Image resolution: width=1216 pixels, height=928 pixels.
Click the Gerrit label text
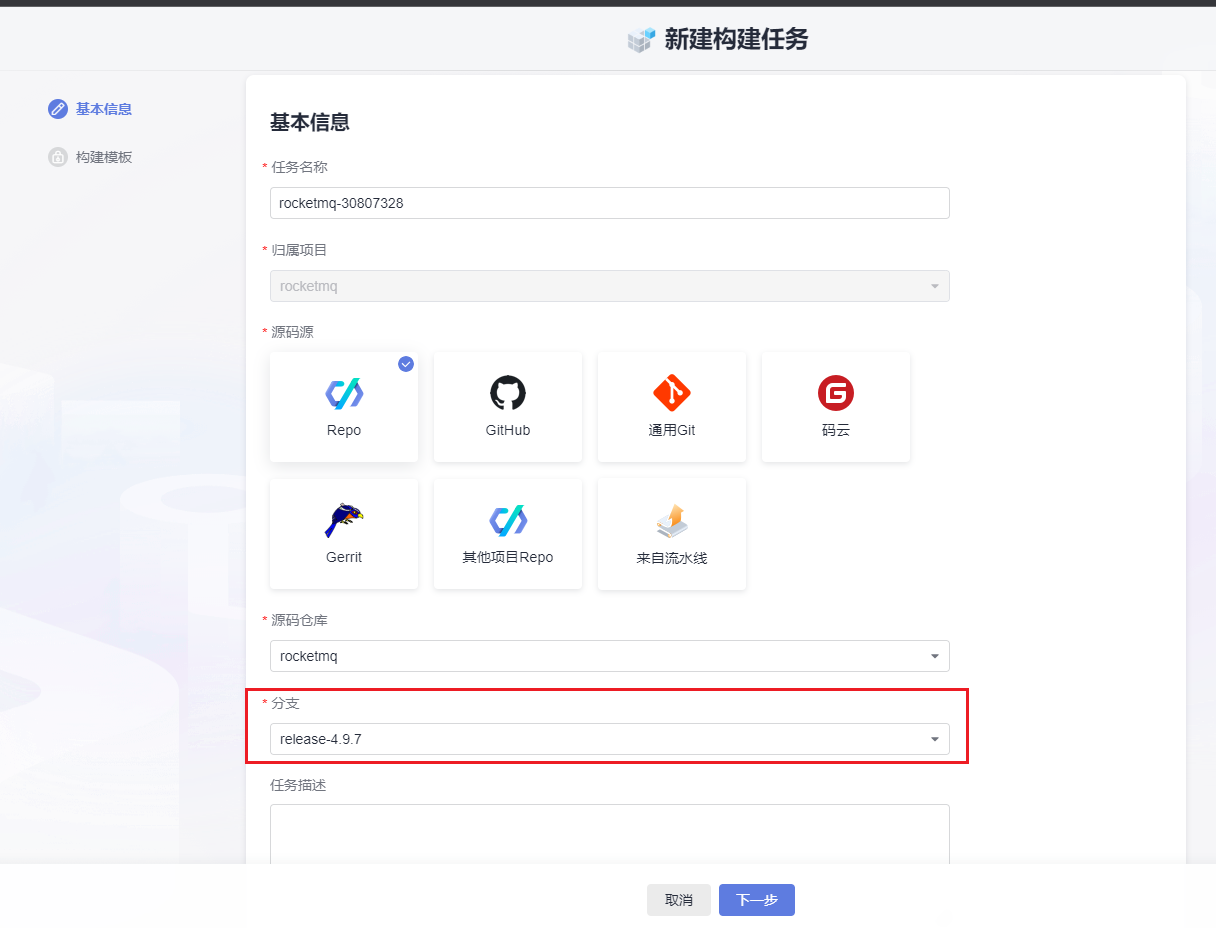(x=344, y=557)
